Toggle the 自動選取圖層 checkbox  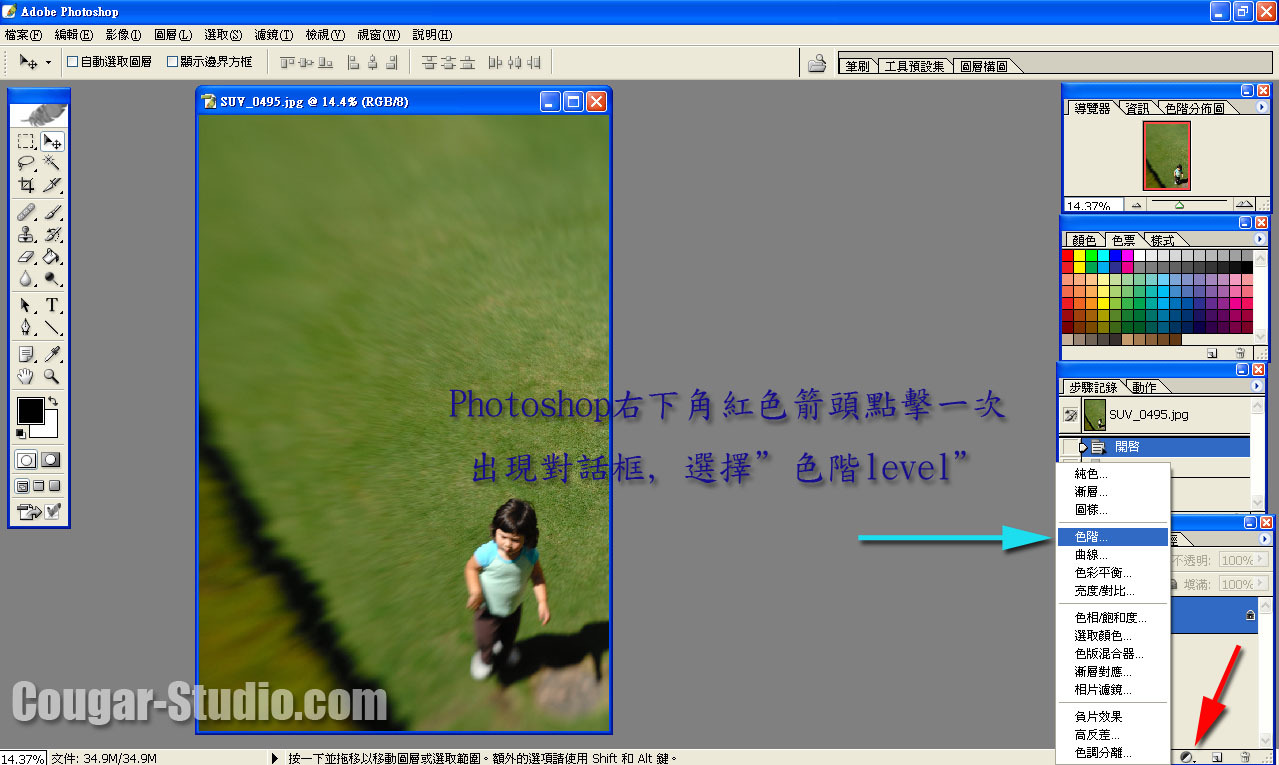point(73,62)
